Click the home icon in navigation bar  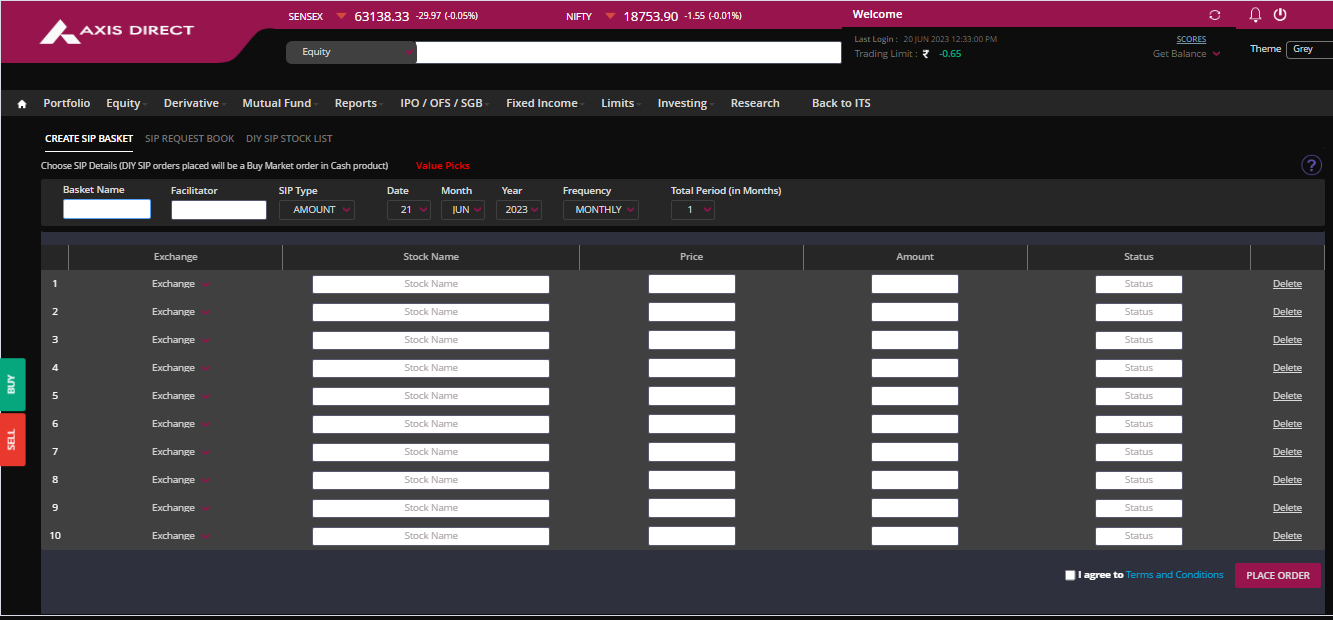click(22, 104)
